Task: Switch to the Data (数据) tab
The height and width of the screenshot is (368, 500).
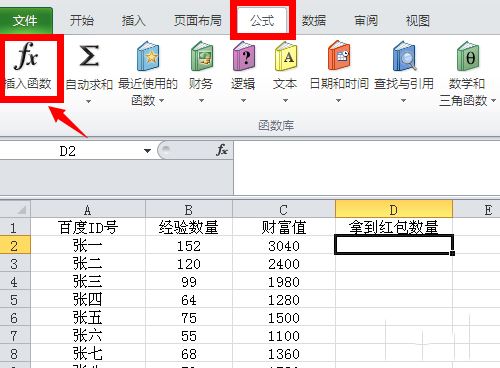Action: pos(314,21)
